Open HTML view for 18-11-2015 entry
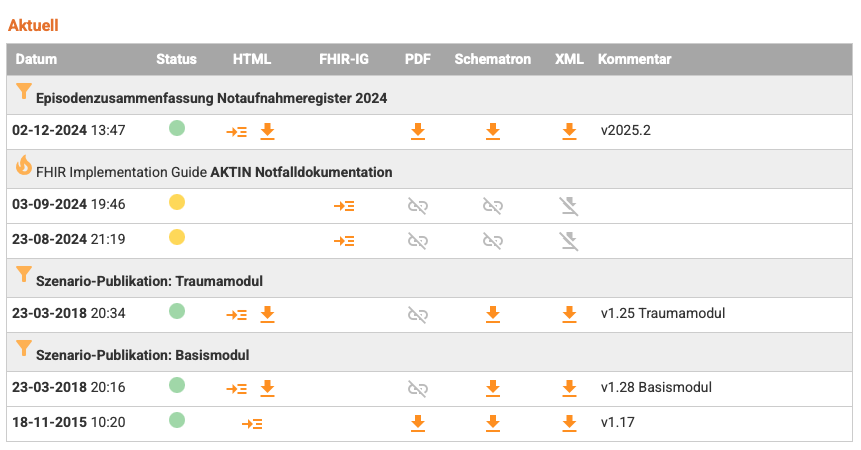This screenshot has height=450, width=861. pyautogui.click(x=252, y=423)
